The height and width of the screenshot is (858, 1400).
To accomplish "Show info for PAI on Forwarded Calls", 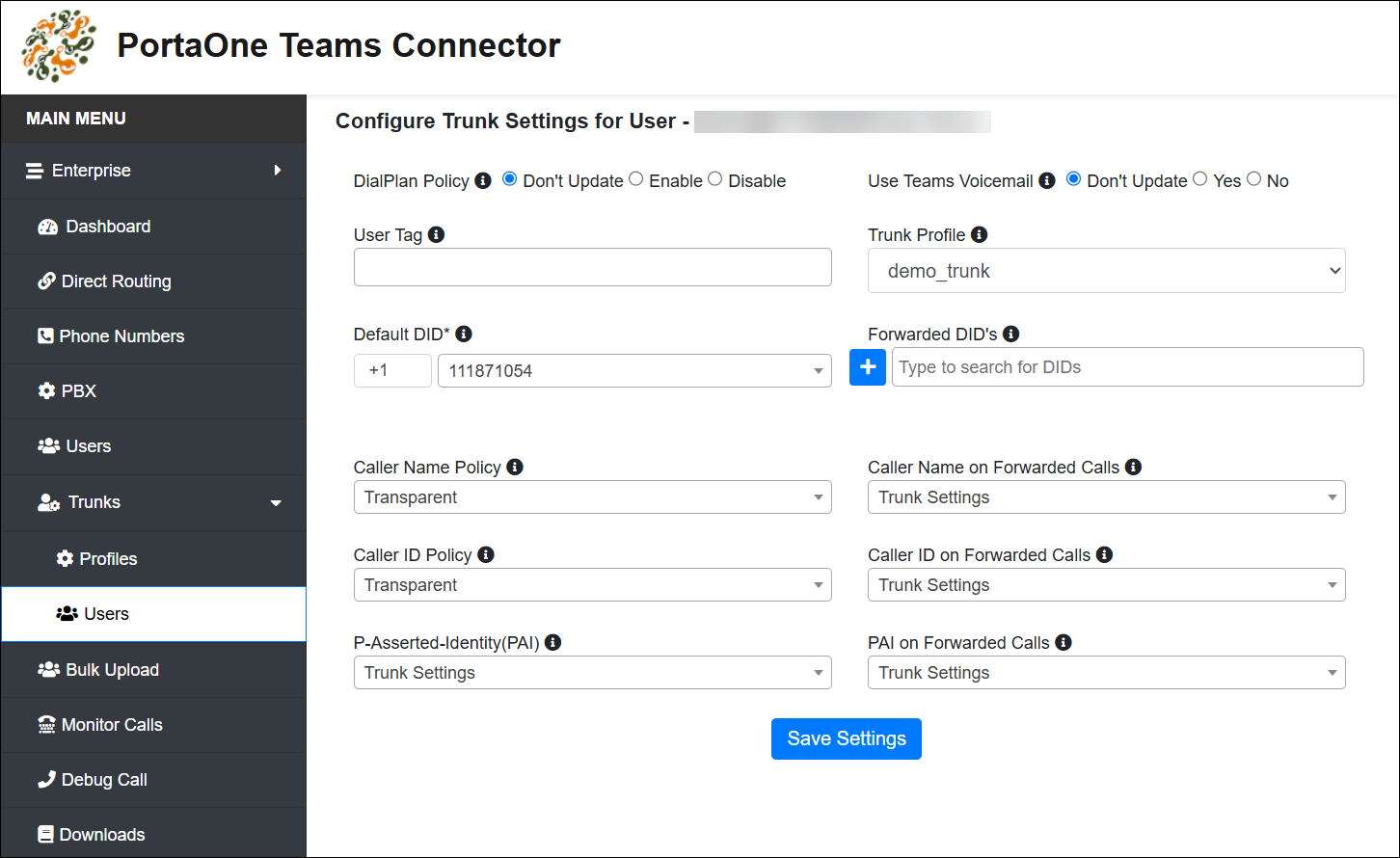I will pyautogui.click(x=1063, y=642).
